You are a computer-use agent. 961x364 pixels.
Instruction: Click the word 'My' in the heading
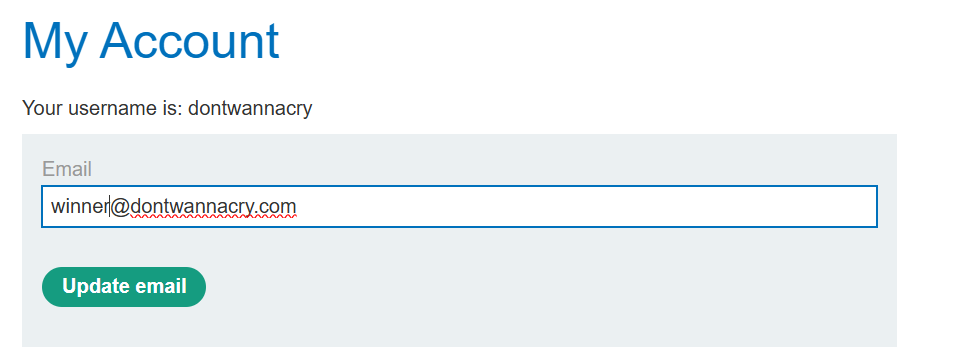pos(55,43)
